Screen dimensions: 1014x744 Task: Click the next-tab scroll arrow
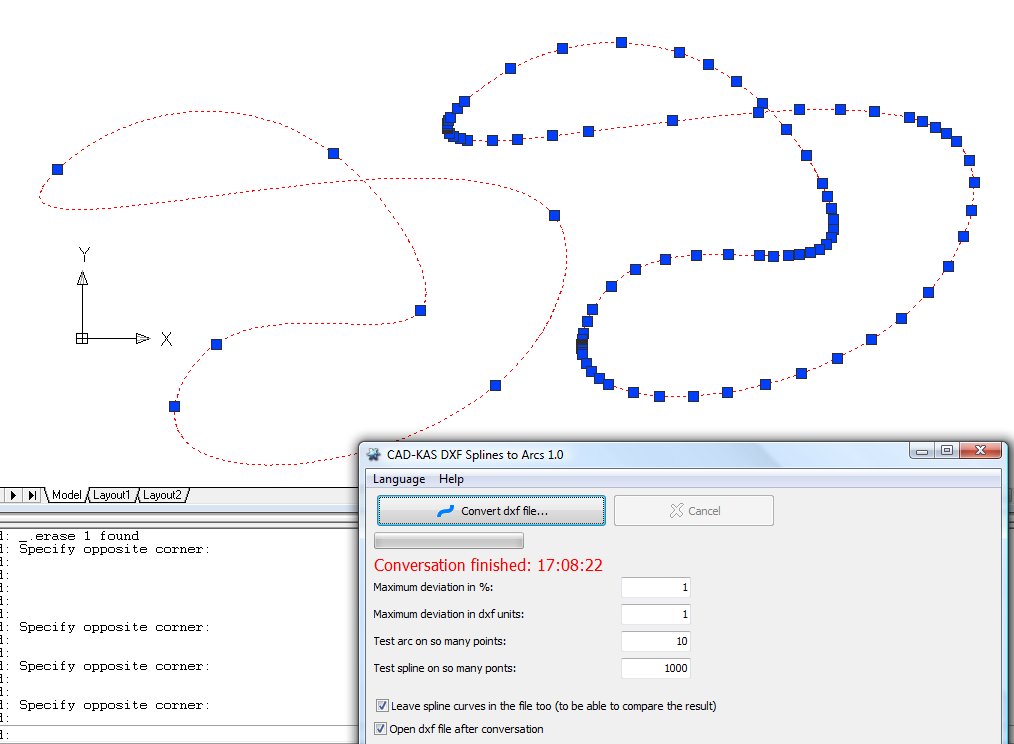pyautogui.click(x=15, y=495)
